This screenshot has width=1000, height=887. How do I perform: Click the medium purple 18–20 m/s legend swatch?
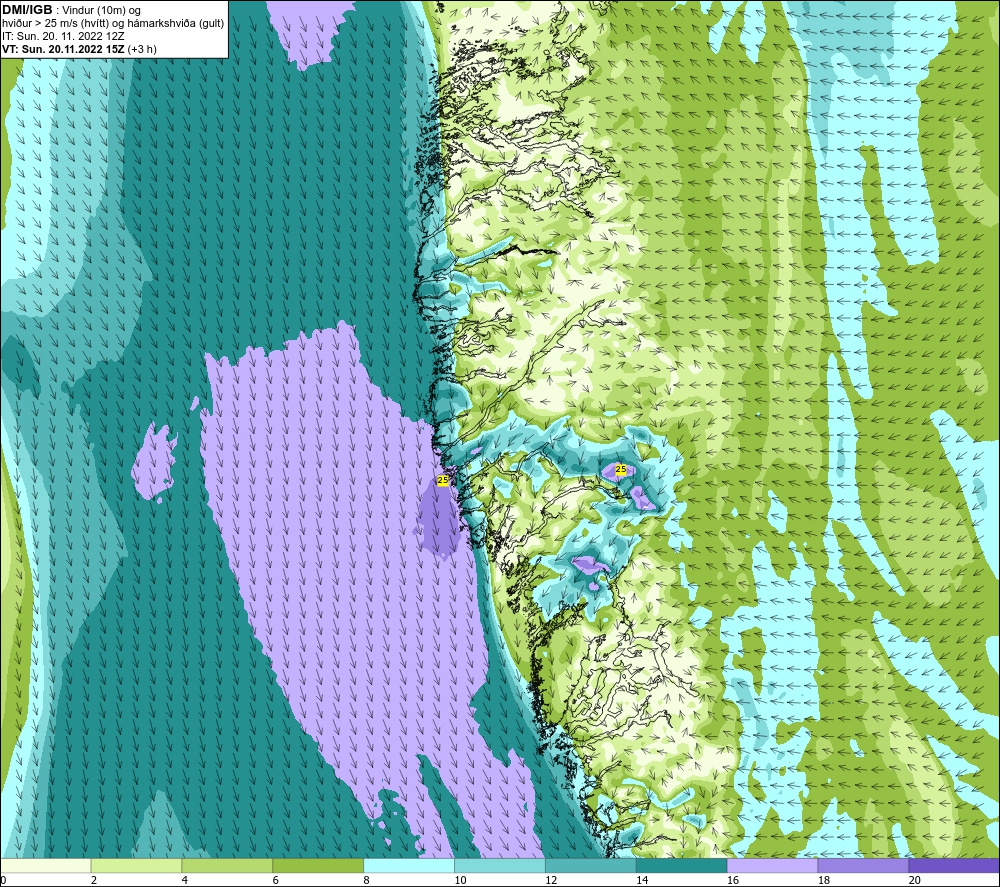(x=863, y=865)
